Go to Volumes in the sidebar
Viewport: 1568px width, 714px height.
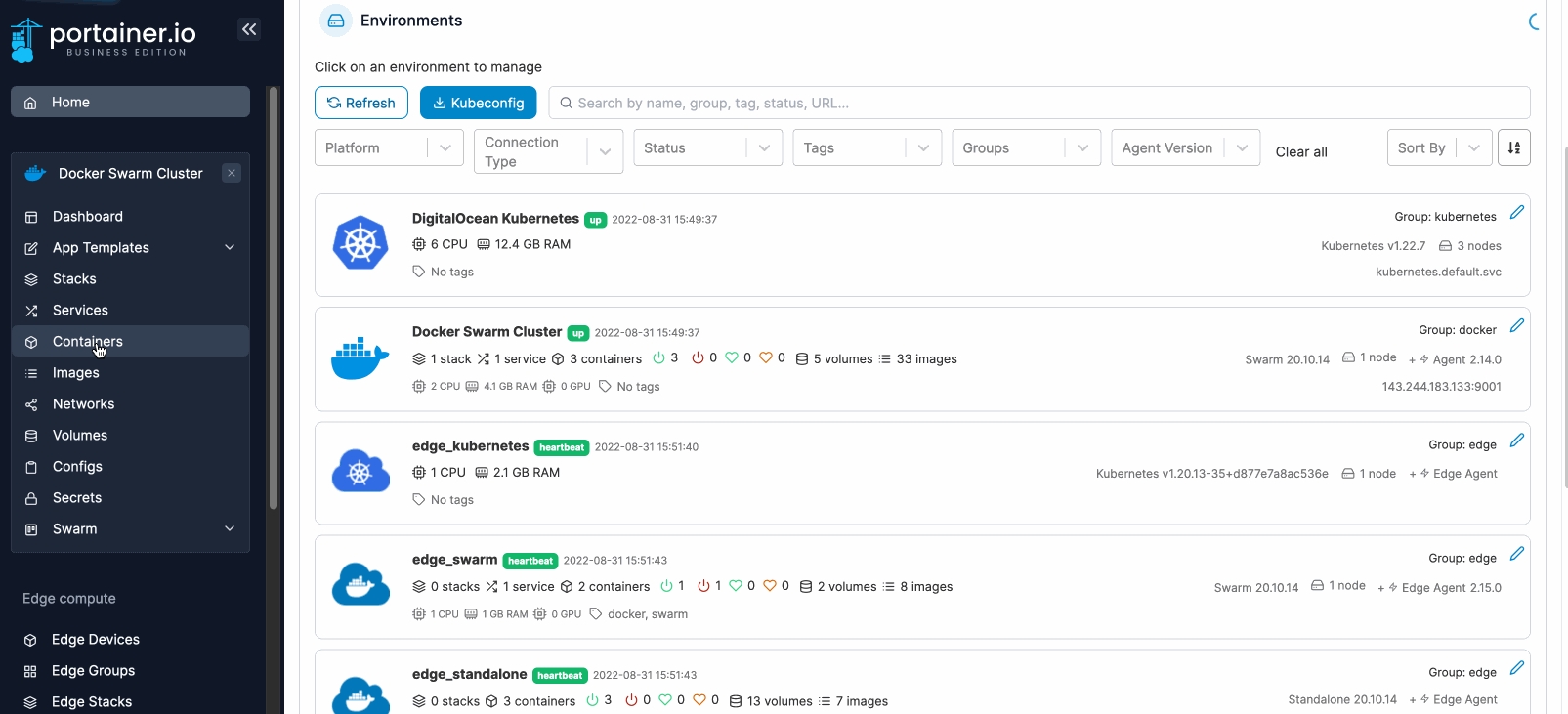80,436
